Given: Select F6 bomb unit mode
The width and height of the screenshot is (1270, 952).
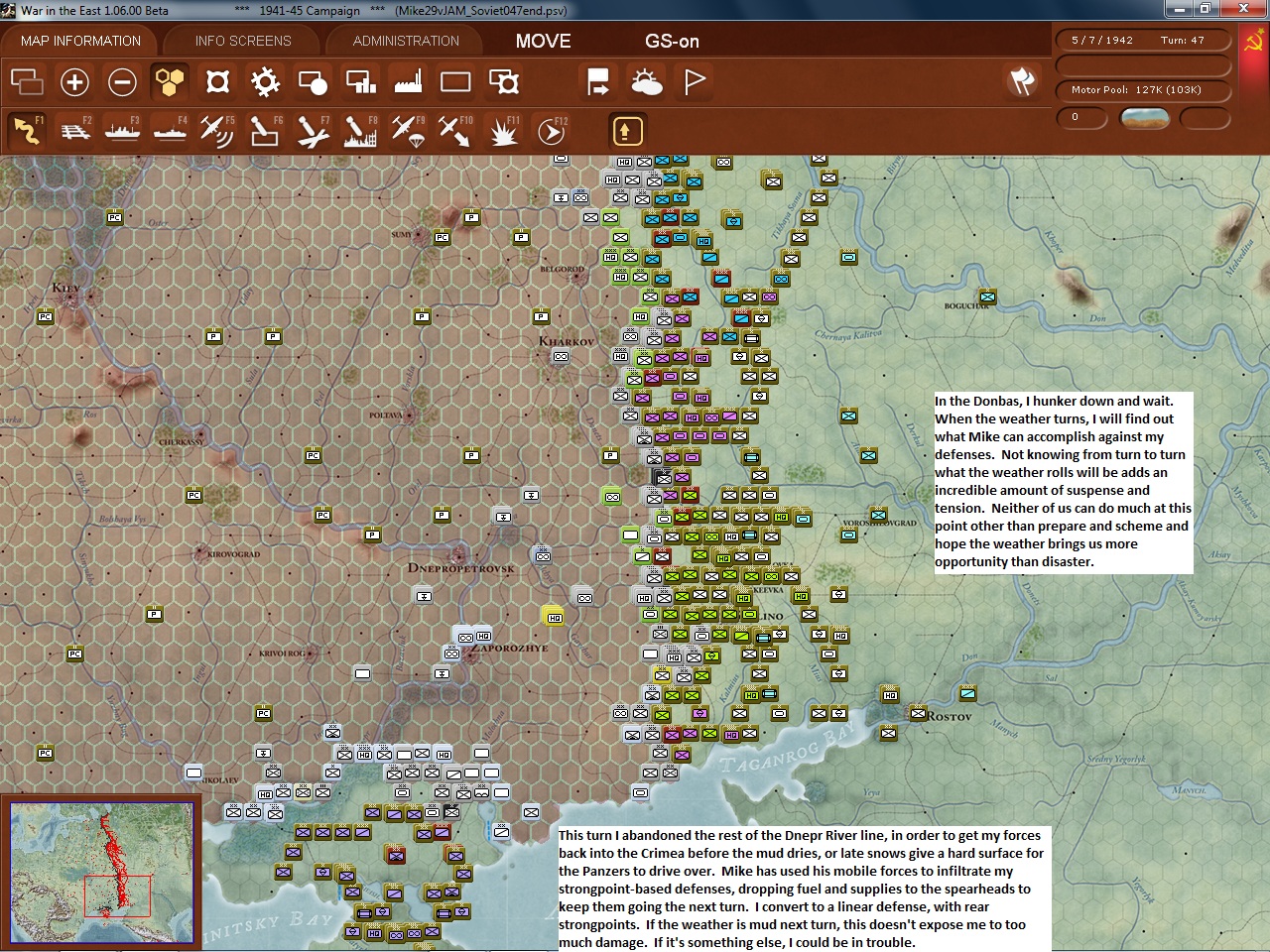Looking at the screenshot, I should click(x=265, y=130).
